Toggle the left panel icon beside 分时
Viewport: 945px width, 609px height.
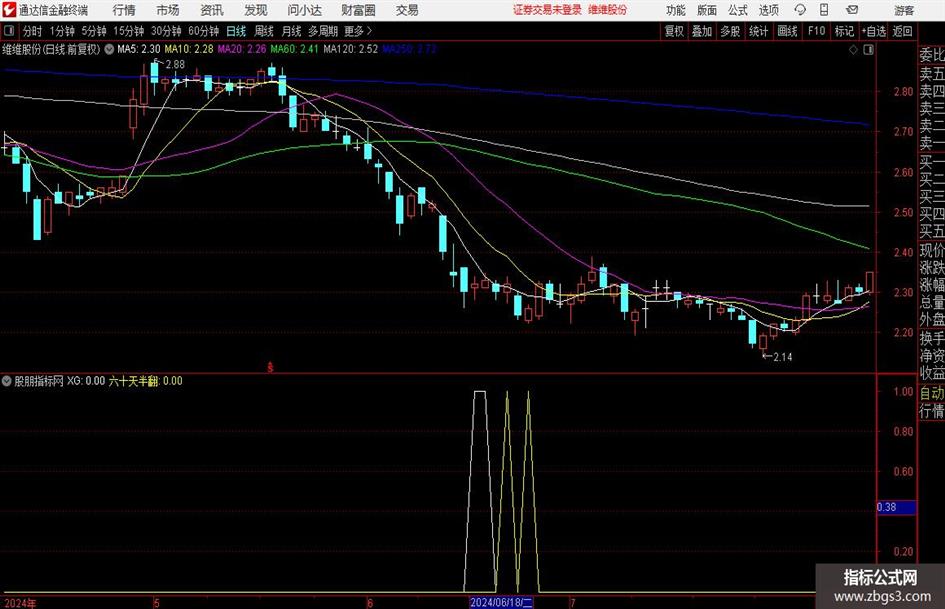pyautogui.click(x=9, y=31)
